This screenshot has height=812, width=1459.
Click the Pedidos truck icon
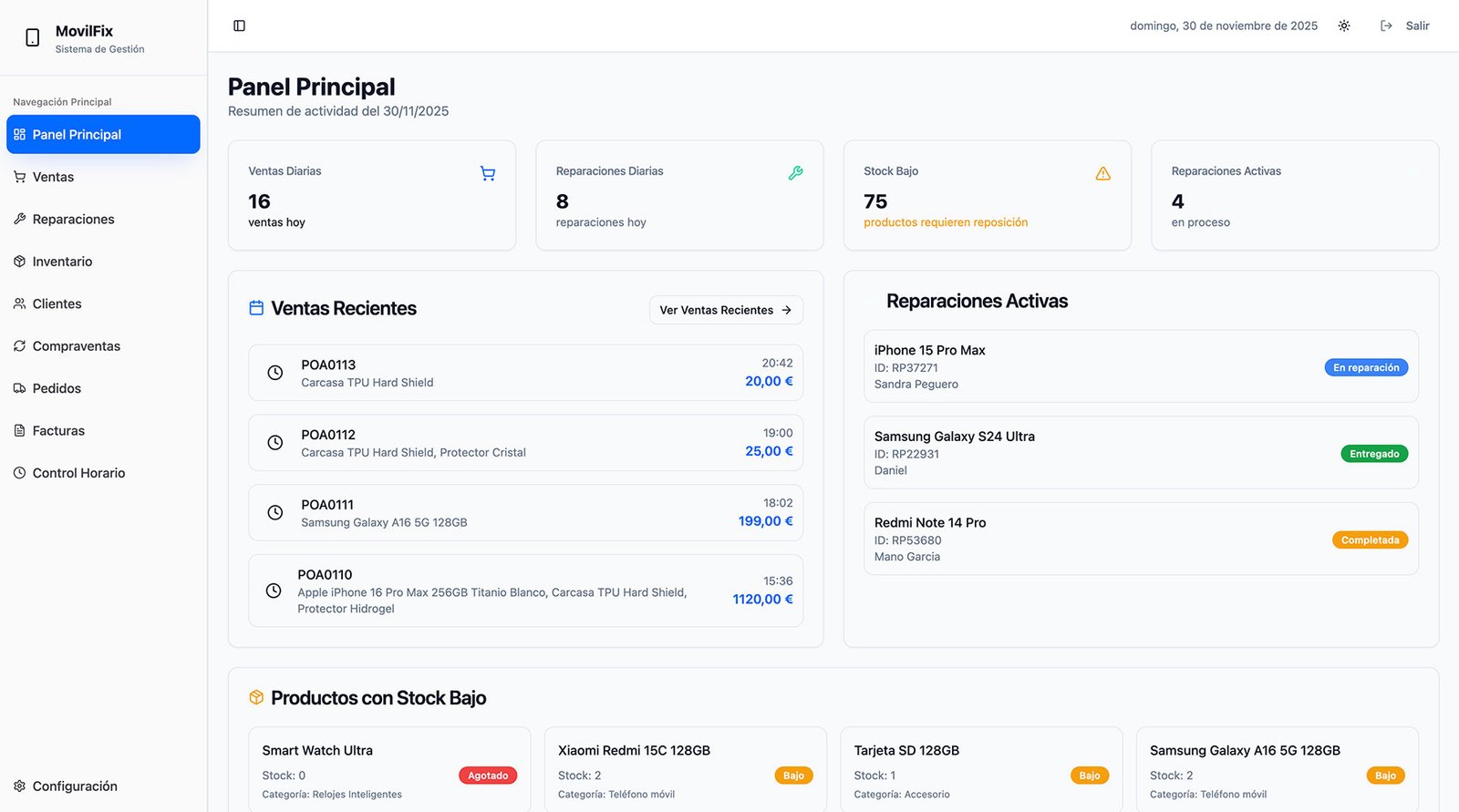19,388
